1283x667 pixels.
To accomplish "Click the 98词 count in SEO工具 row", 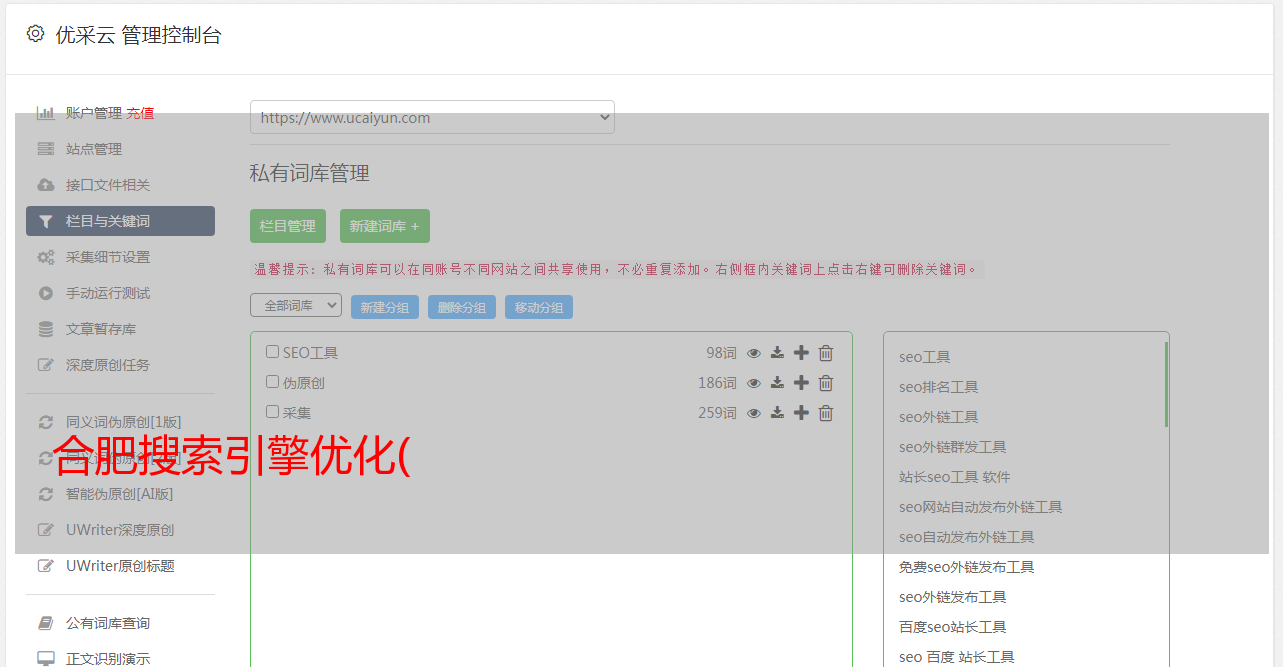I will 721,353.
